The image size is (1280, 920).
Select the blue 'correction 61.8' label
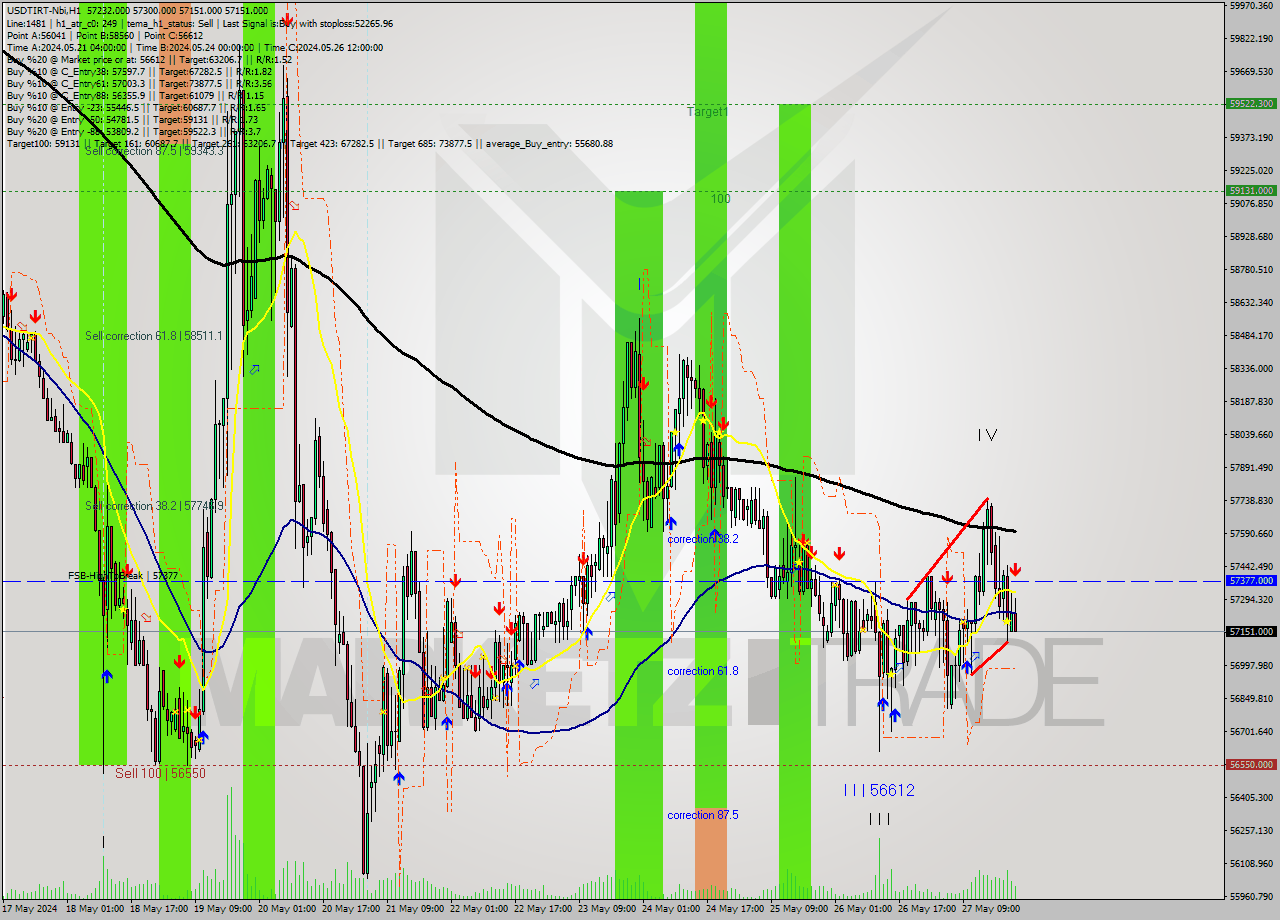tap(703, 671)
